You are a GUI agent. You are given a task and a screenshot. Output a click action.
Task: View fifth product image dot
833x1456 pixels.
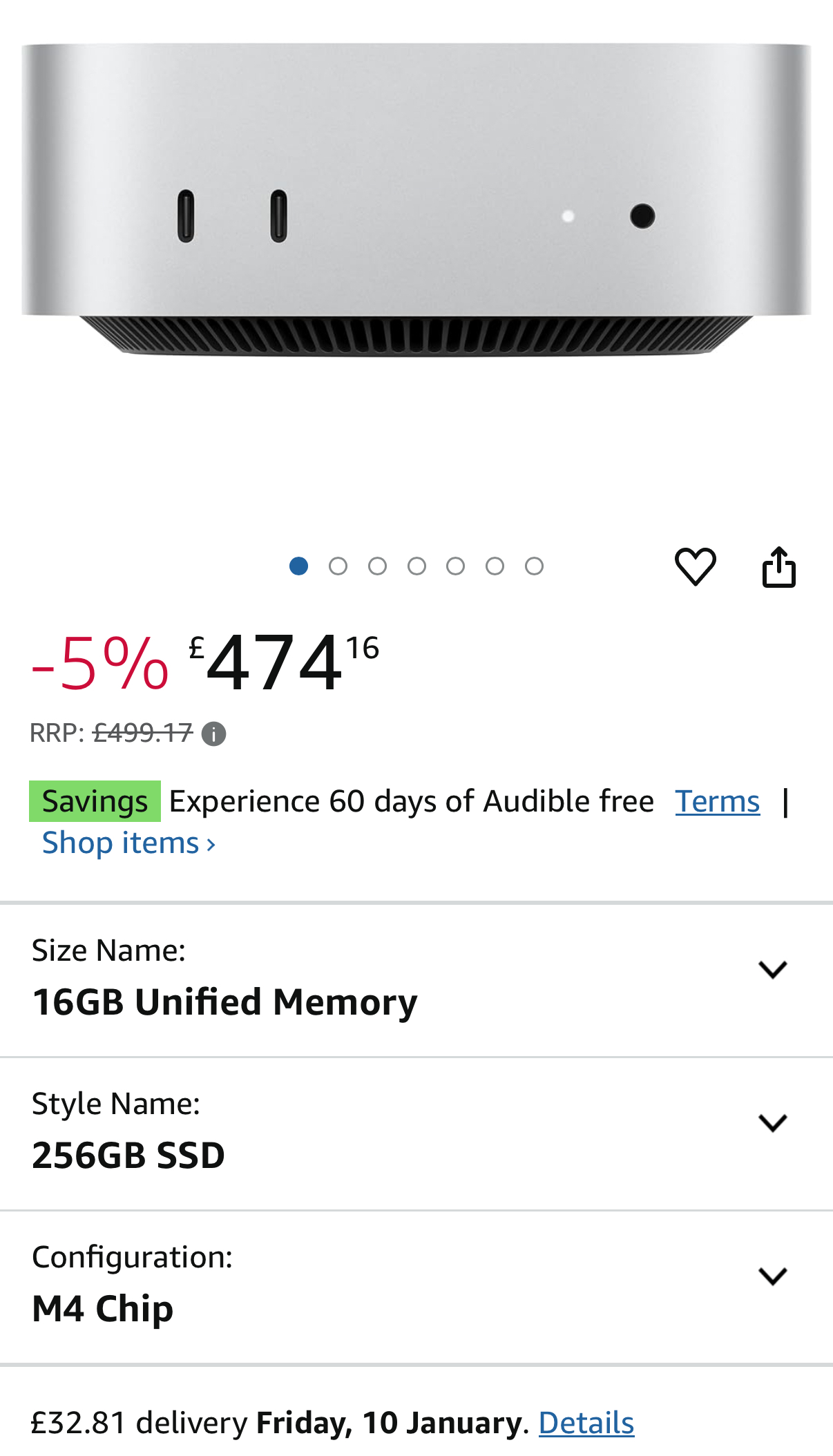coord(455,566)
